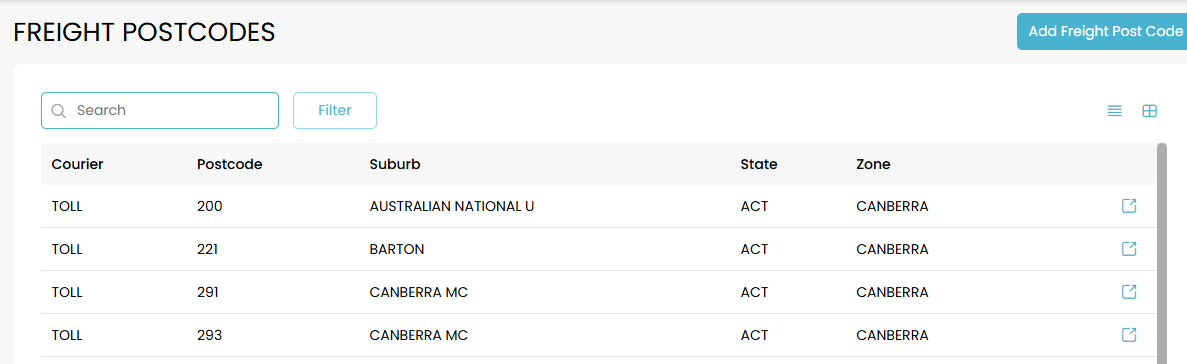The height and width of the screenshot is (364, 1187).
Task: Open the Filter button
Action: [335, 110]
